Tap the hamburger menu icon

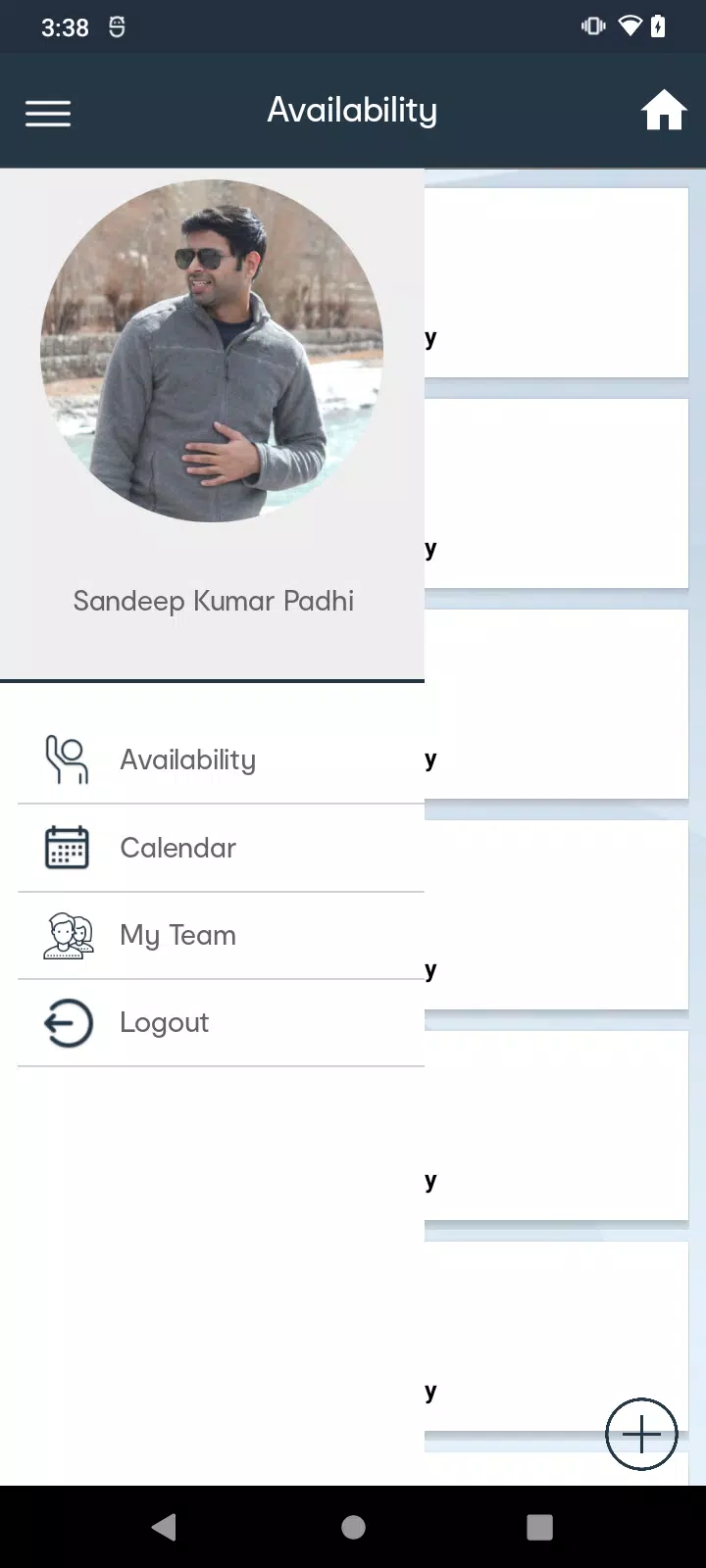click(x=48, y=114)
